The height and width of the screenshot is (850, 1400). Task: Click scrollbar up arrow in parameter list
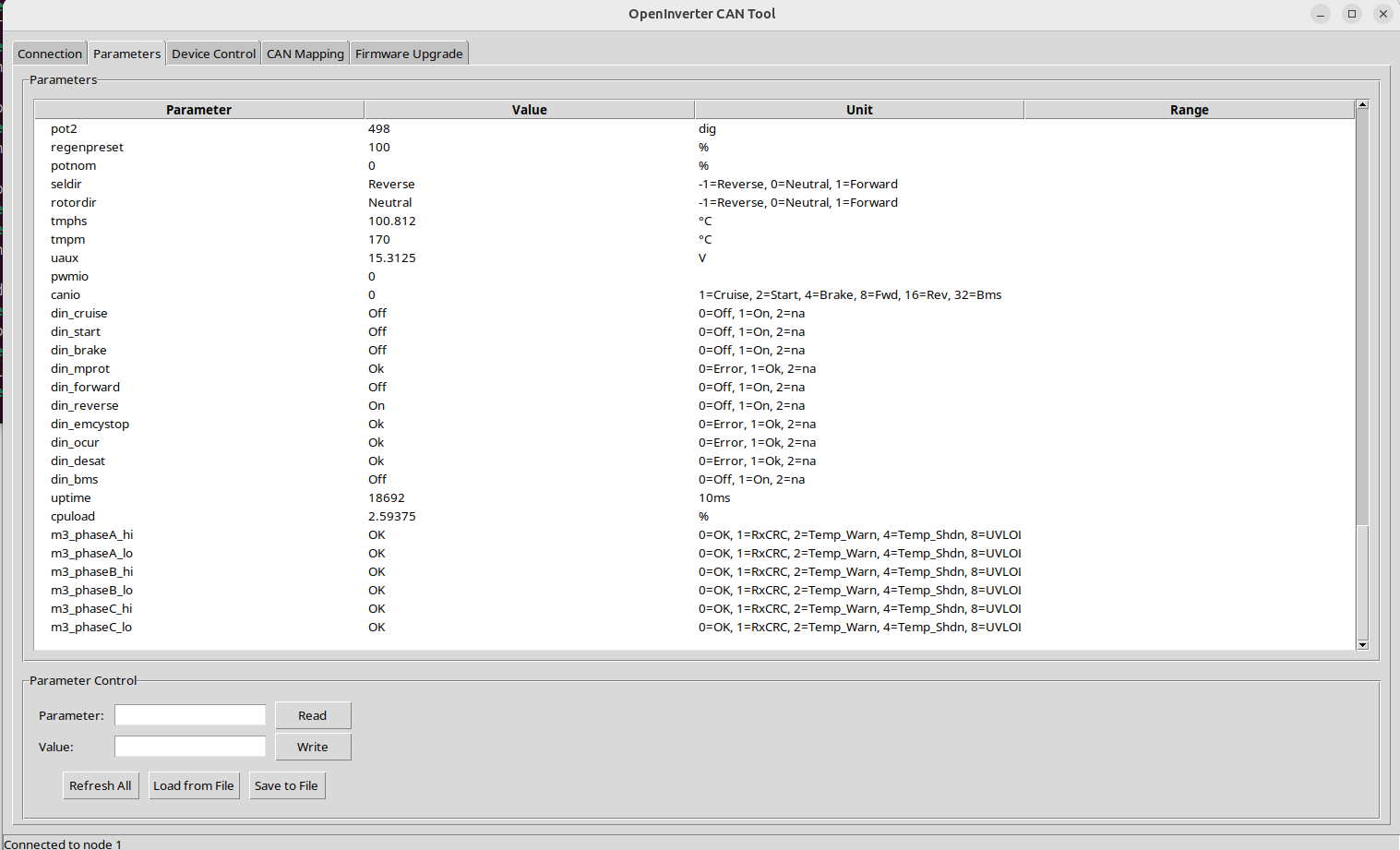(x=1362, y=105)
